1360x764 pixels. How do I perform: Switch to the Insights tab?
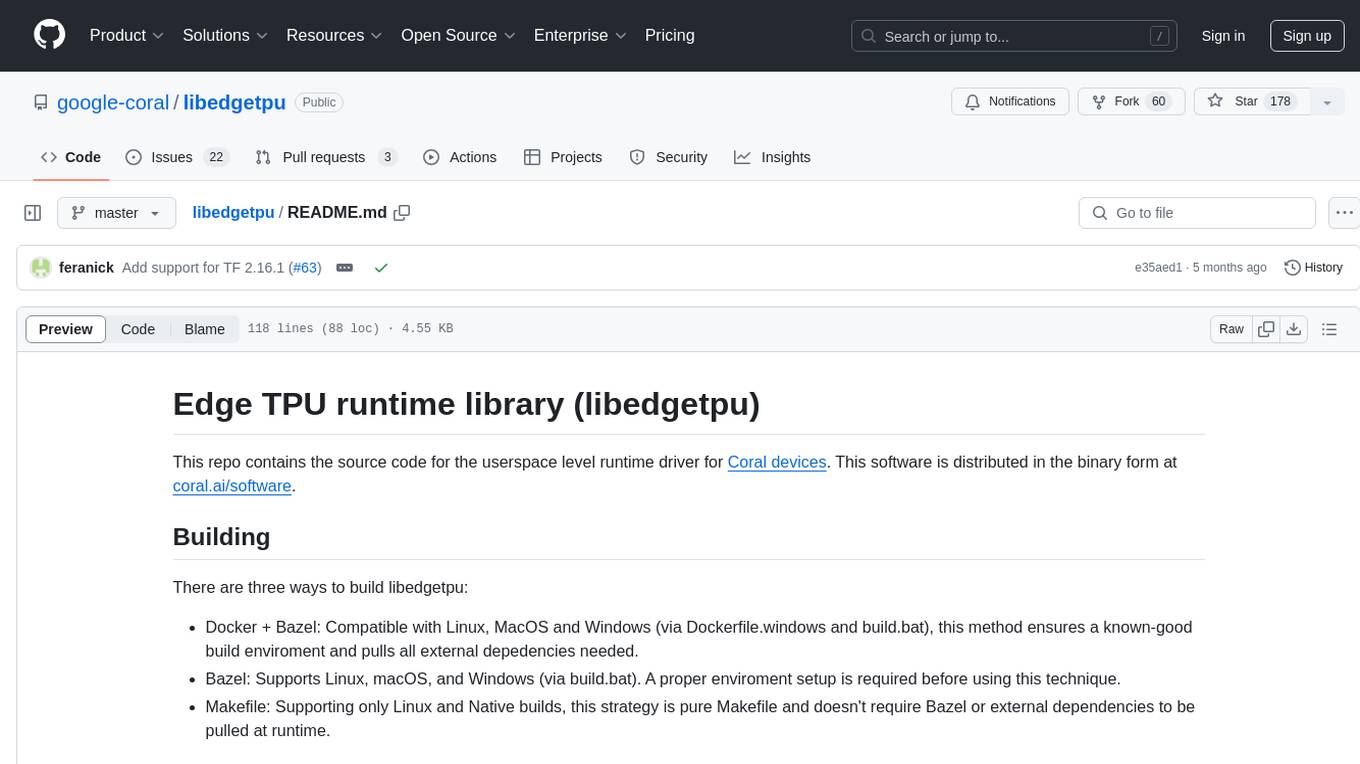(x=772, y=157)
